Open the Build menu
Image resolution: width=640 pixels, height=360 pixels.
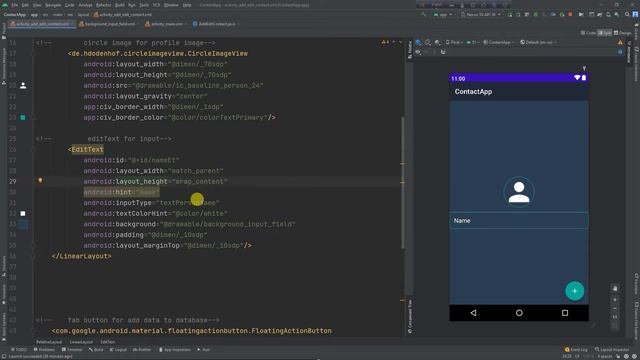[120, 5]
